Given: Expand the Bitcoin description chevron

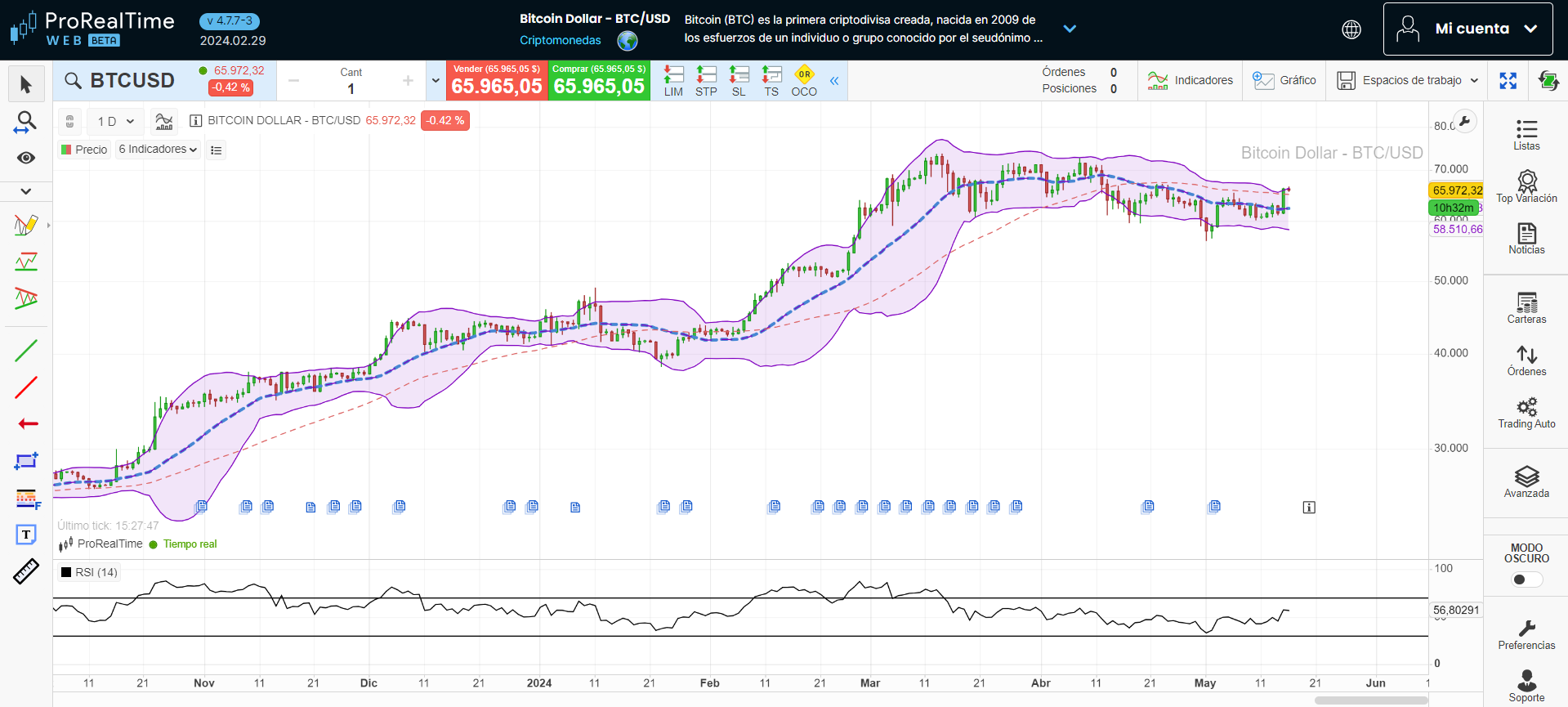Looking at the screenshot, I should [x=1070, y=29].
